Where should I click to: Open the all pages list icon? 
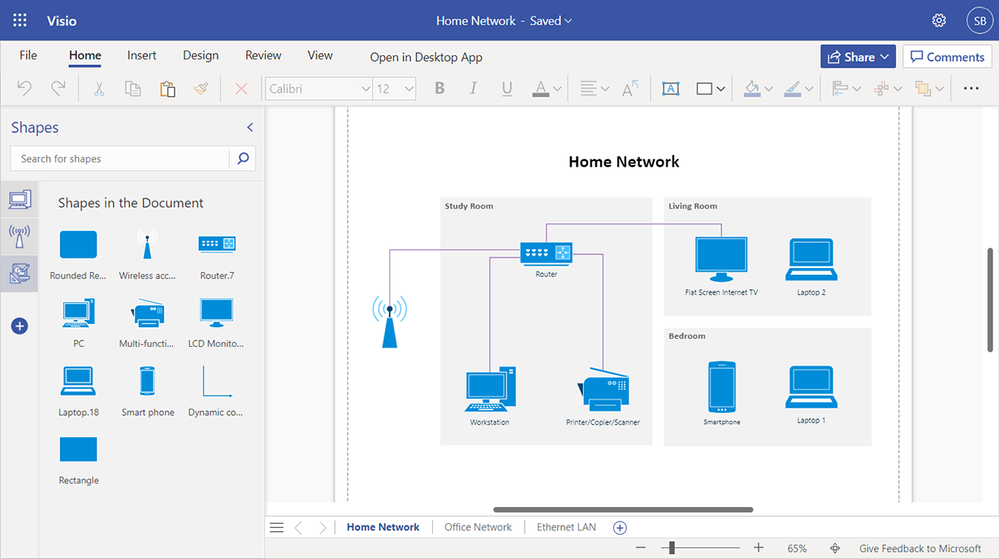point(277,527)
